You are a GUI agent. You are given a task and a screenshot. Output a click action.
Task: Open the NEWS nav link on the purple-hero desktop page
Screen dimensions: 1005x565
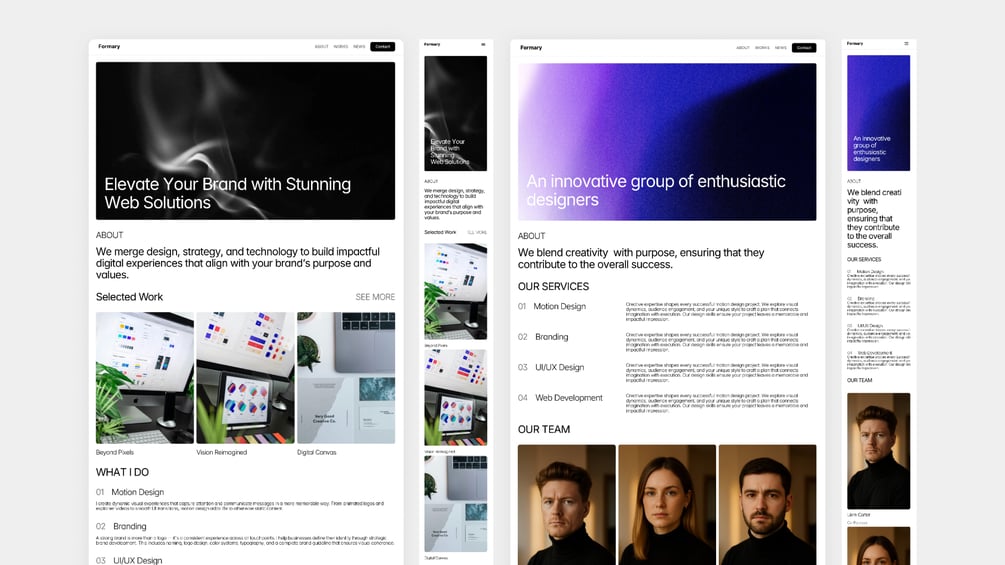coord(781,47)
